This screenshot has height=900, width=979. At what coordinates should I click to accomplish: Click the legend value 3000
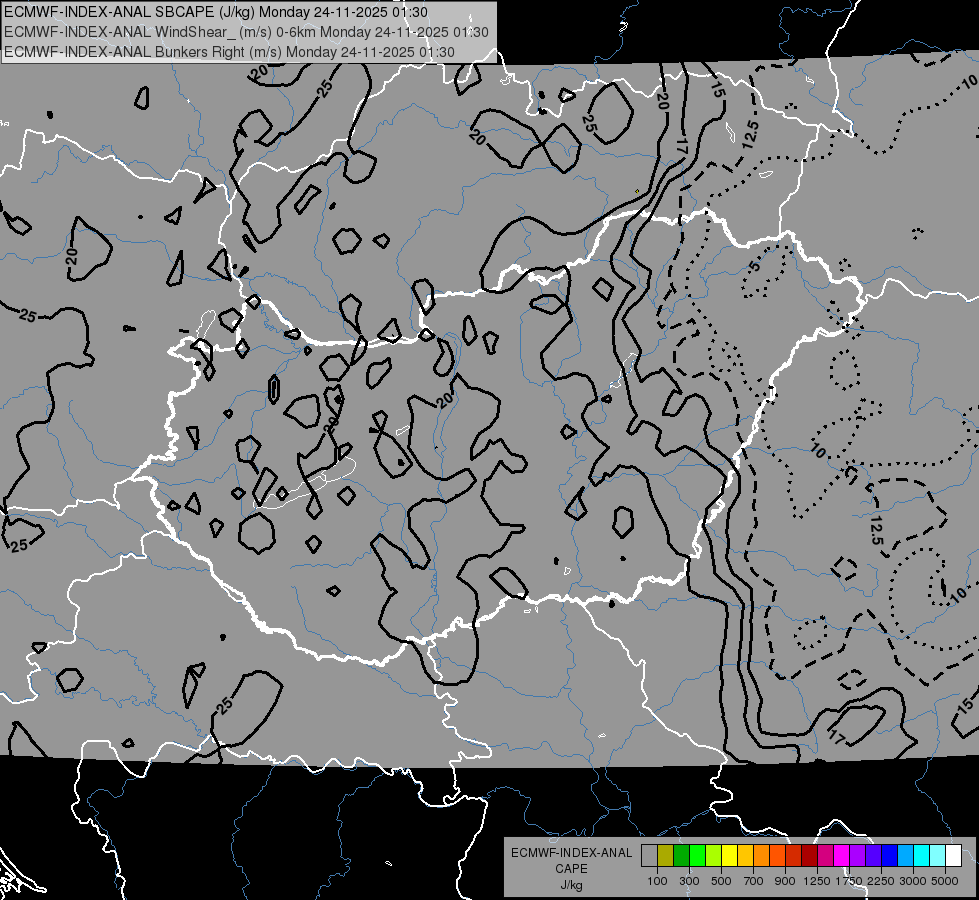(914, 881)
